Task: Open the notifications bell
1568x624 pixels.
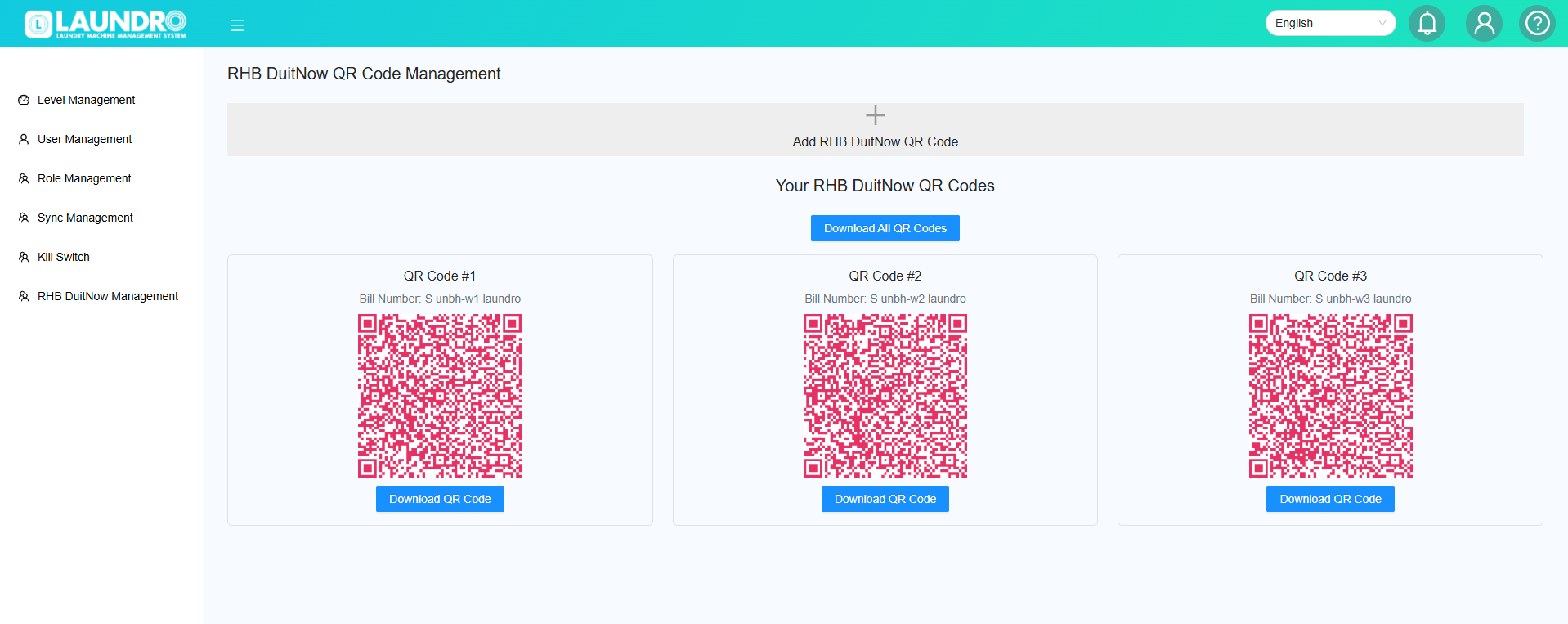Action: 1427,23
